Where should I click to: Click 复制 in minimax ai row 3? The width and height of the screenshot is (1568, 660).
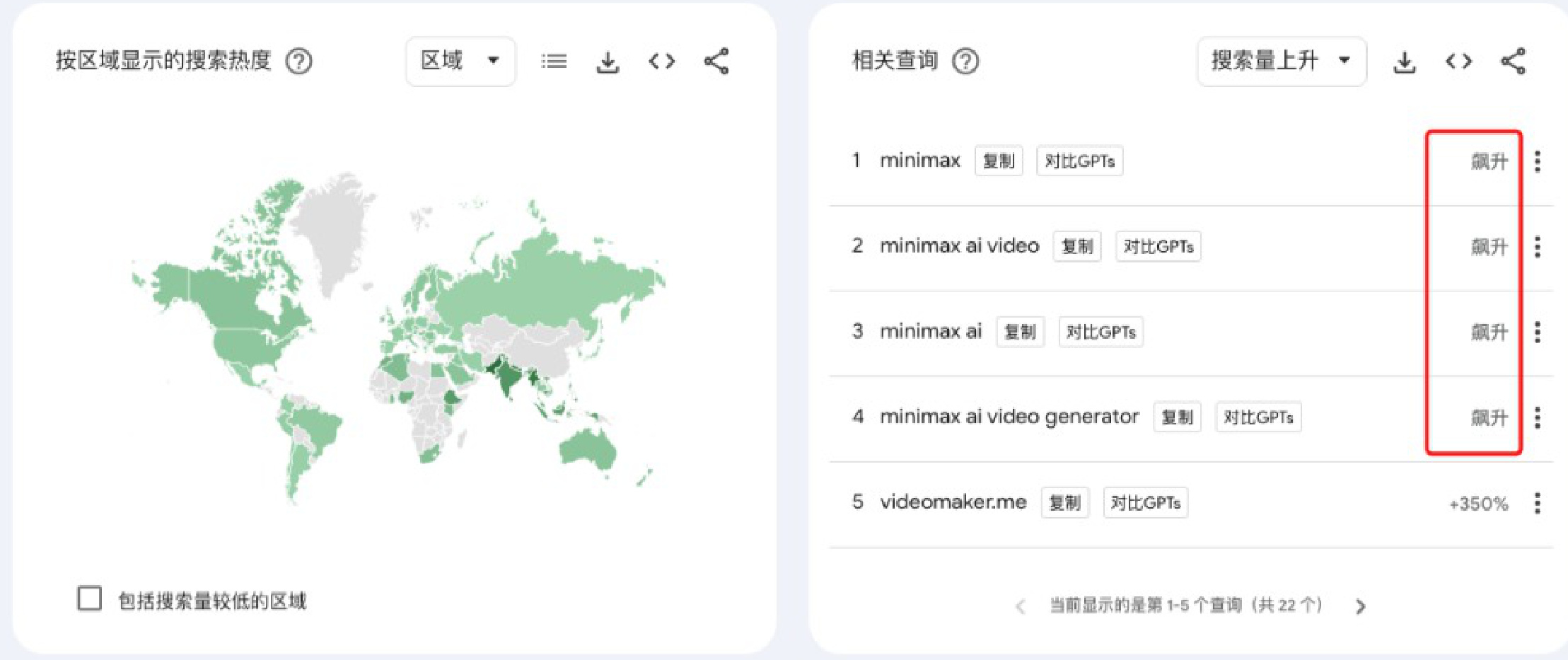click(1020, 332)
